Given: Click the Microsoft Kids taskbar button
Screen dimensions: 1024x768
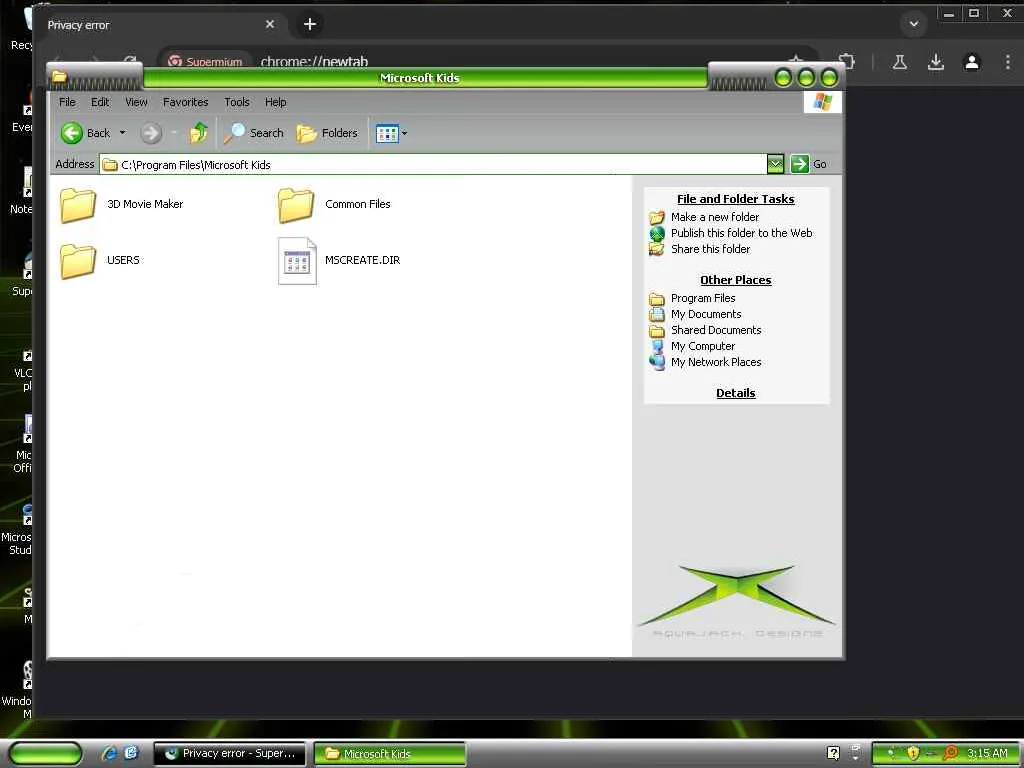Looking at the screenshot, I should (x=390, y=753).
